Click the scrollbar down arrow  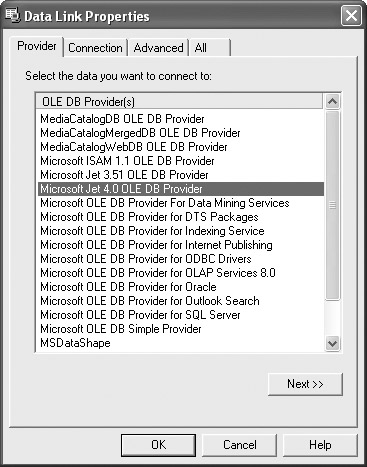(x=332, y=343)
